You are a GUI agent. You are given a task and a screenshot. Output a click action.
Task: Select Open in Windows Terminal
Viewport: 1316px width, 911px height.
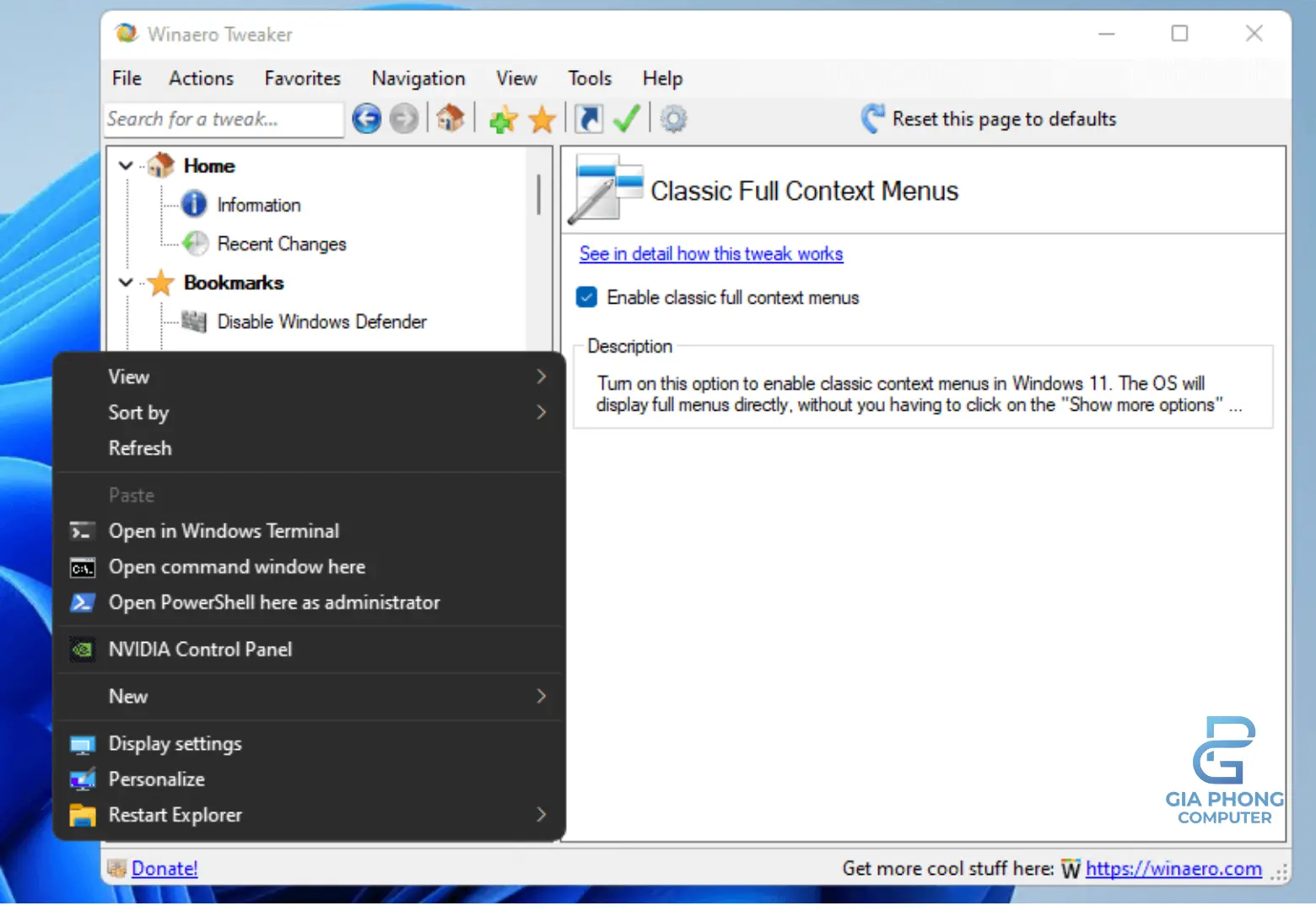click(x=224, y=531)
